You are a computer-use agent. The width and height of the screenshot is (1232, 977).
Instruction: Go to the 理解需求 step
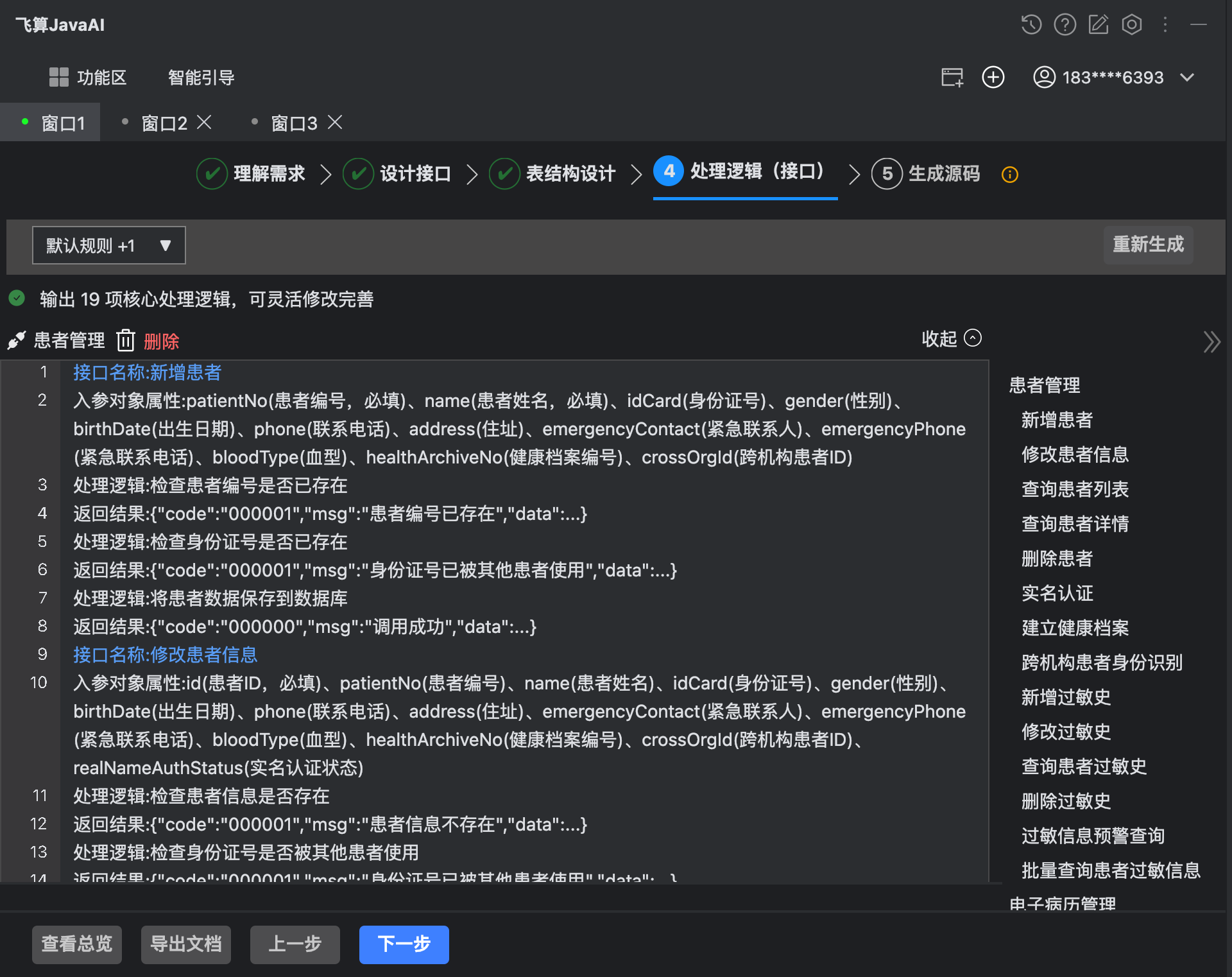pyautogui.click(x=252, y=174)
